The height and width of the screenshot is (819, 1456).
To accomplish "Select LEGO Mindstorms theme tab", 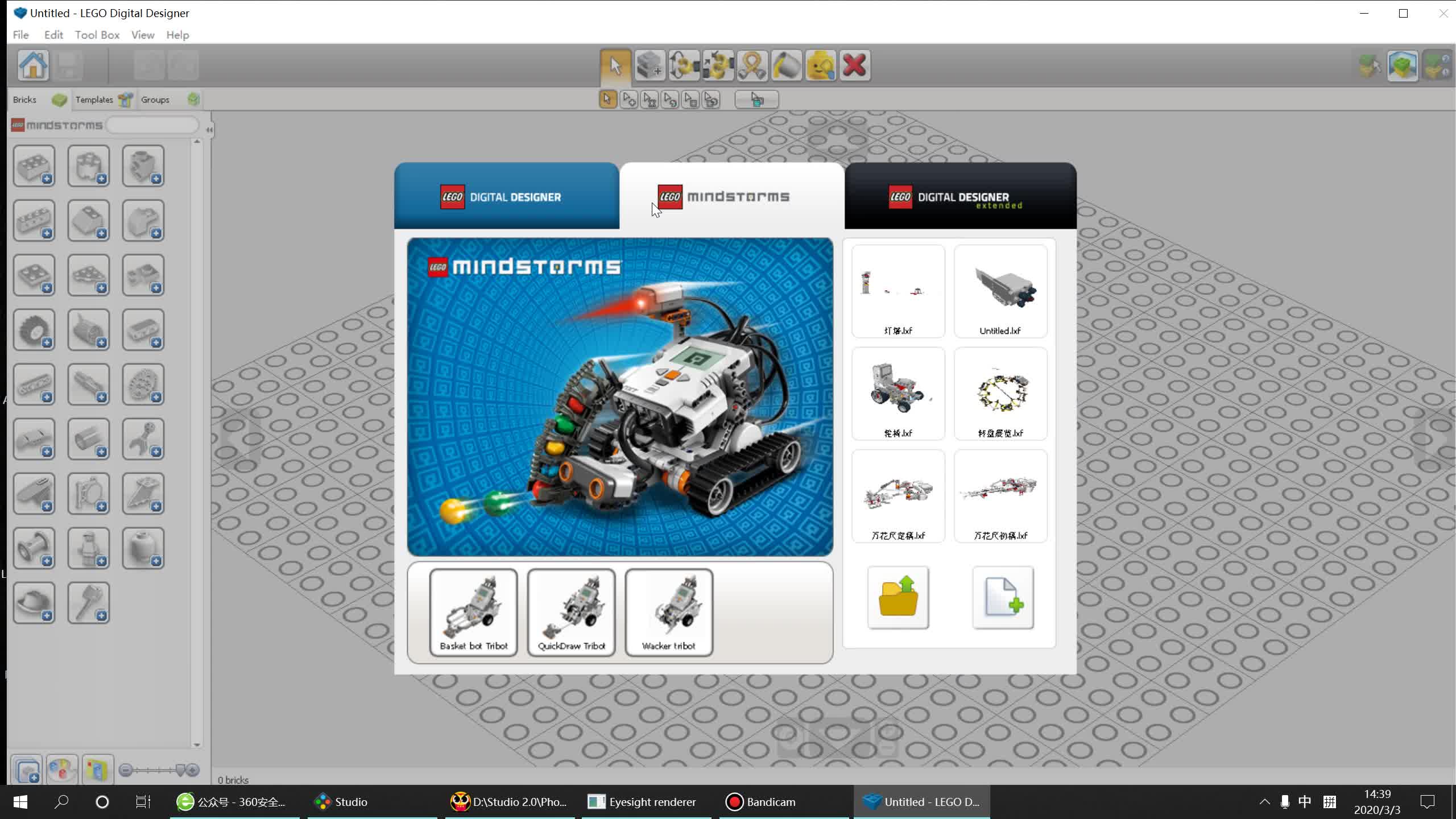I will (x=731, y=196).
